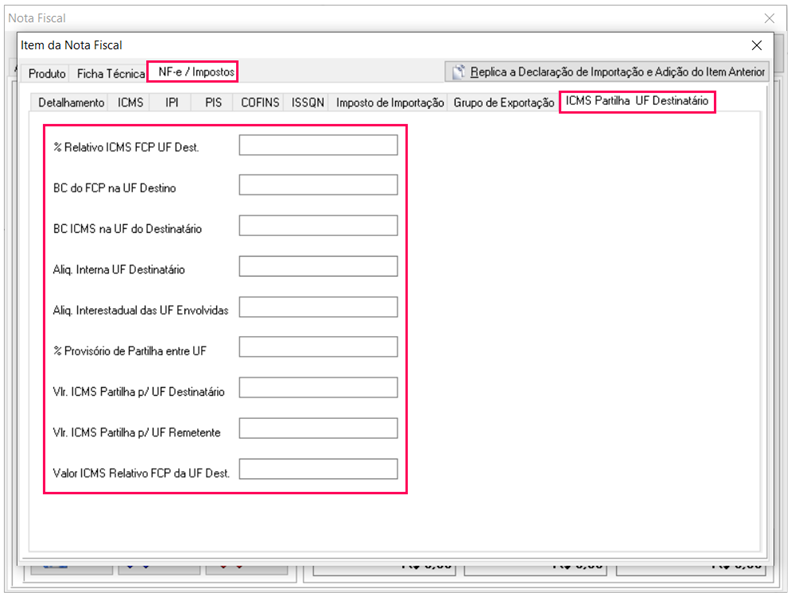Click Aliq. Interestadual das UF Envolvidas field

pyautogui.click(x=318, y=307)
